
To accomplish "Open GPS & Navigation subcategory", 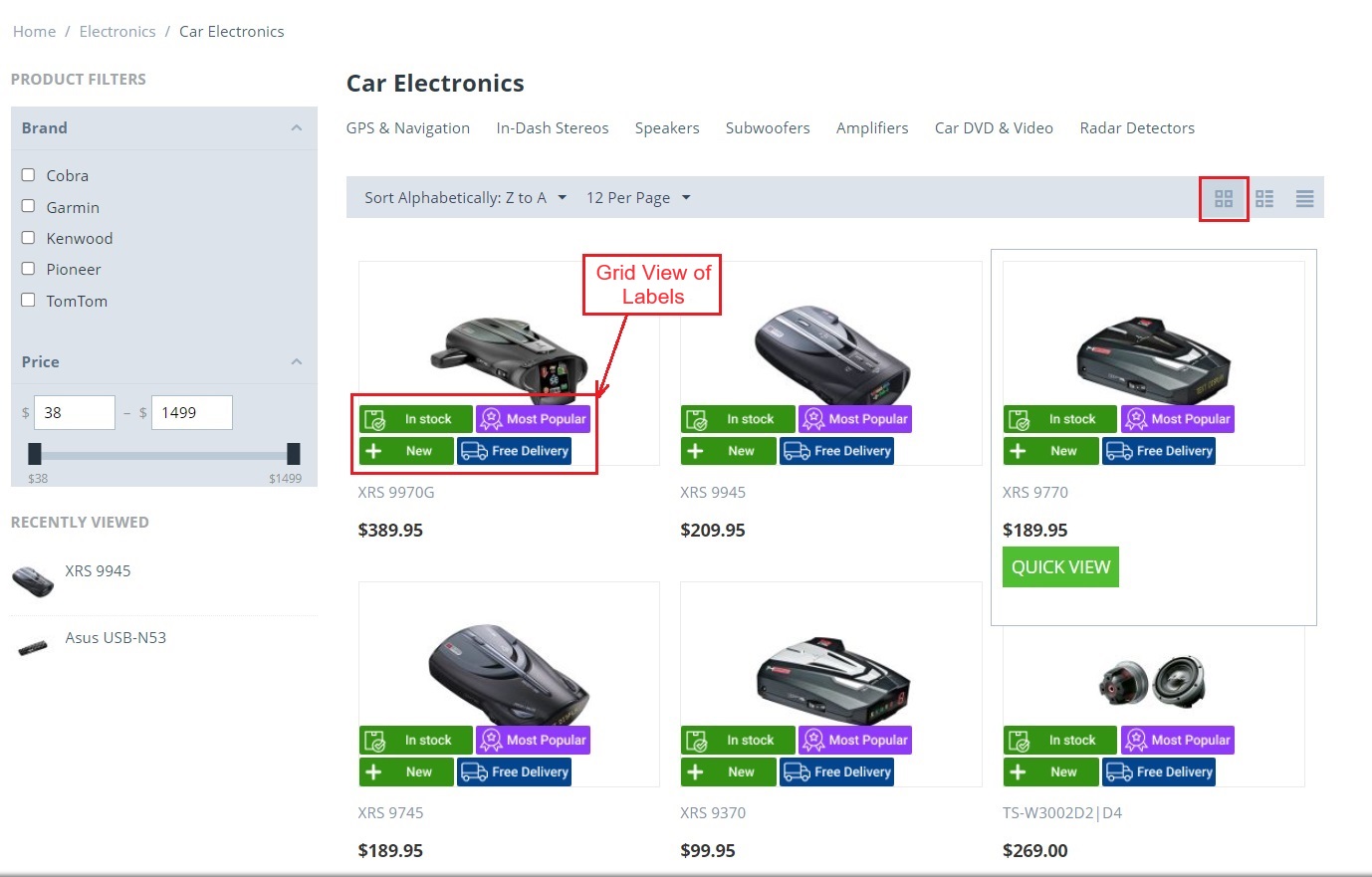I will 408,128.
